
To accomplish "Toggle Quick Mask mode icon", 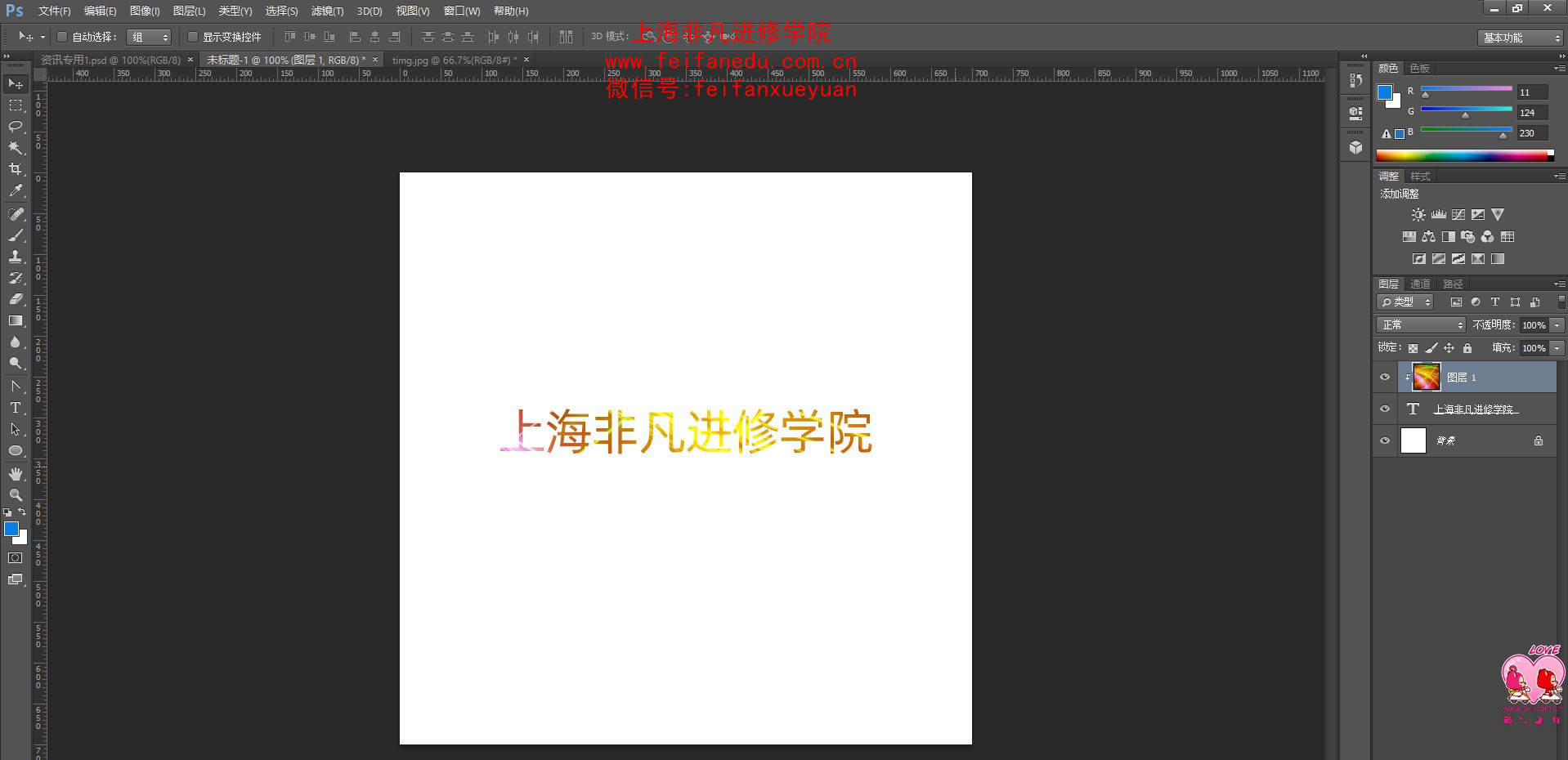I will (16, 558).
